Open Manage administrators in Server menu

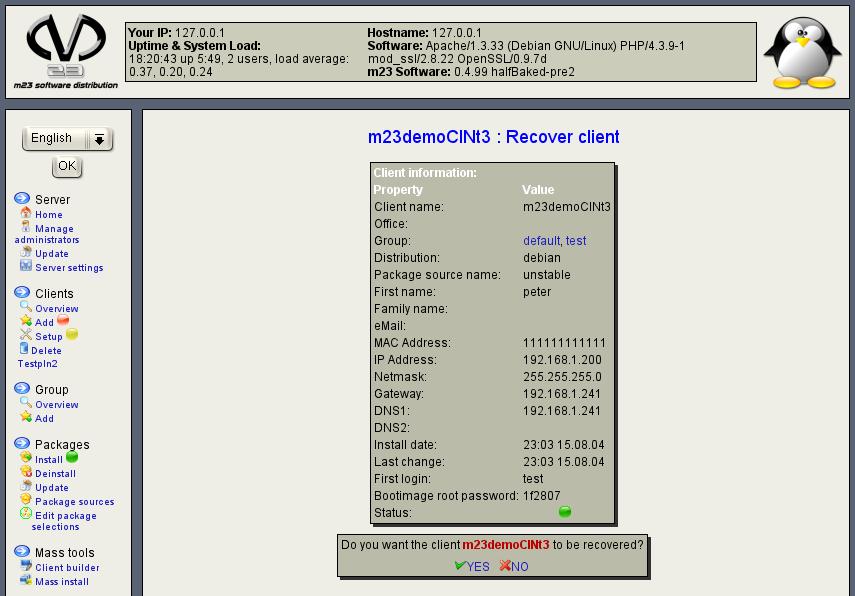(46, 234)
